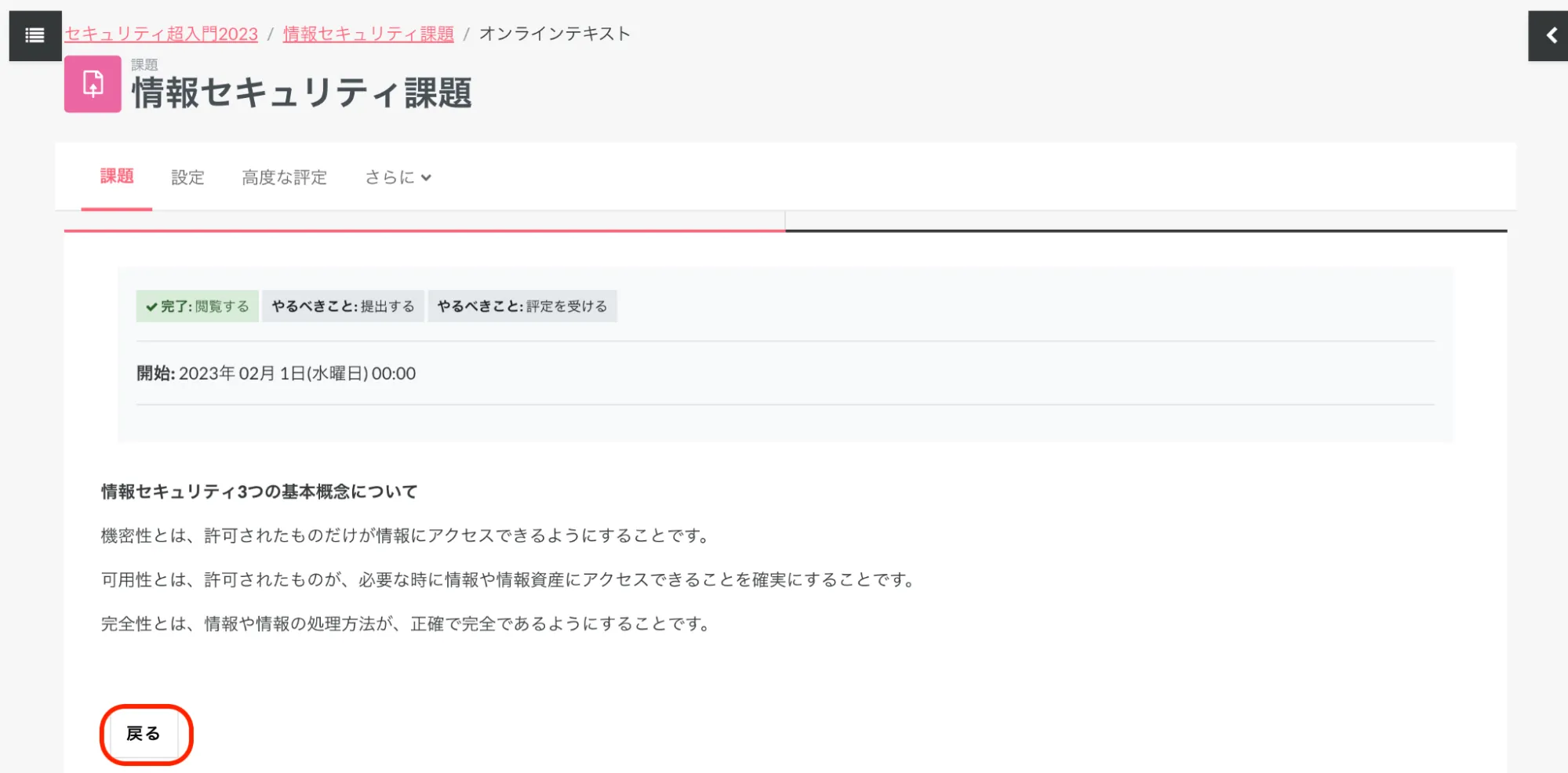The width and height of the screenshot is (1568, 773).
Task: Click オンラインテキスト breadcrumb item
Action: 555,34
